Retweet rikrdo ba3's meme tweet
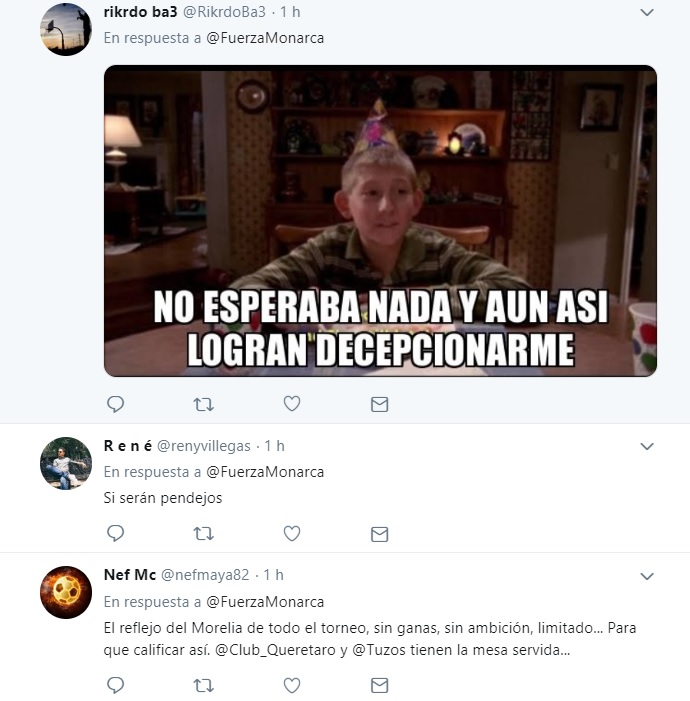 (x=203, y=405)
